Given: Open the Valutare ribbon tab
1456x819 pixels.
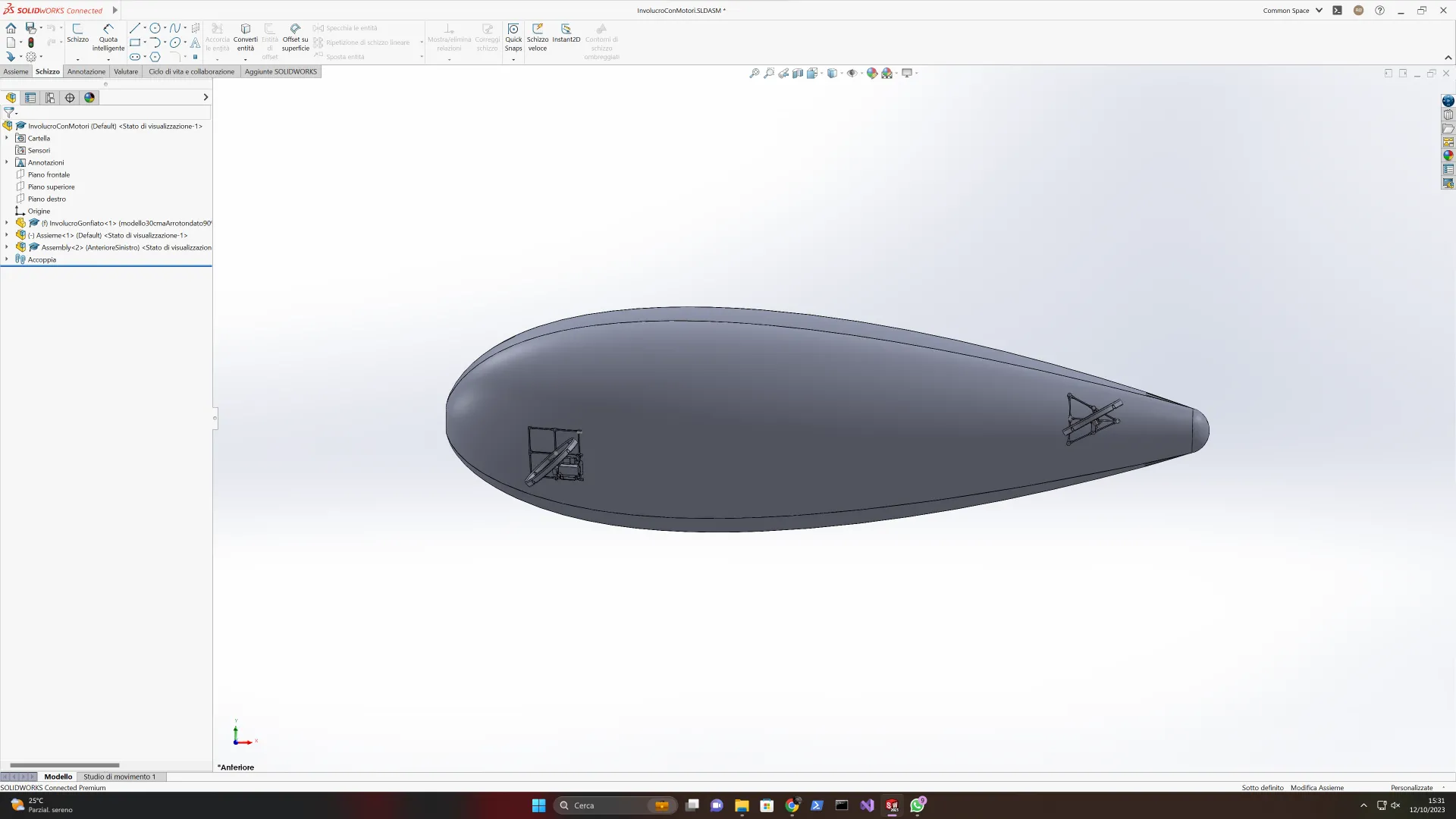Looking at the screenshot, I should [x=126, y=71].
